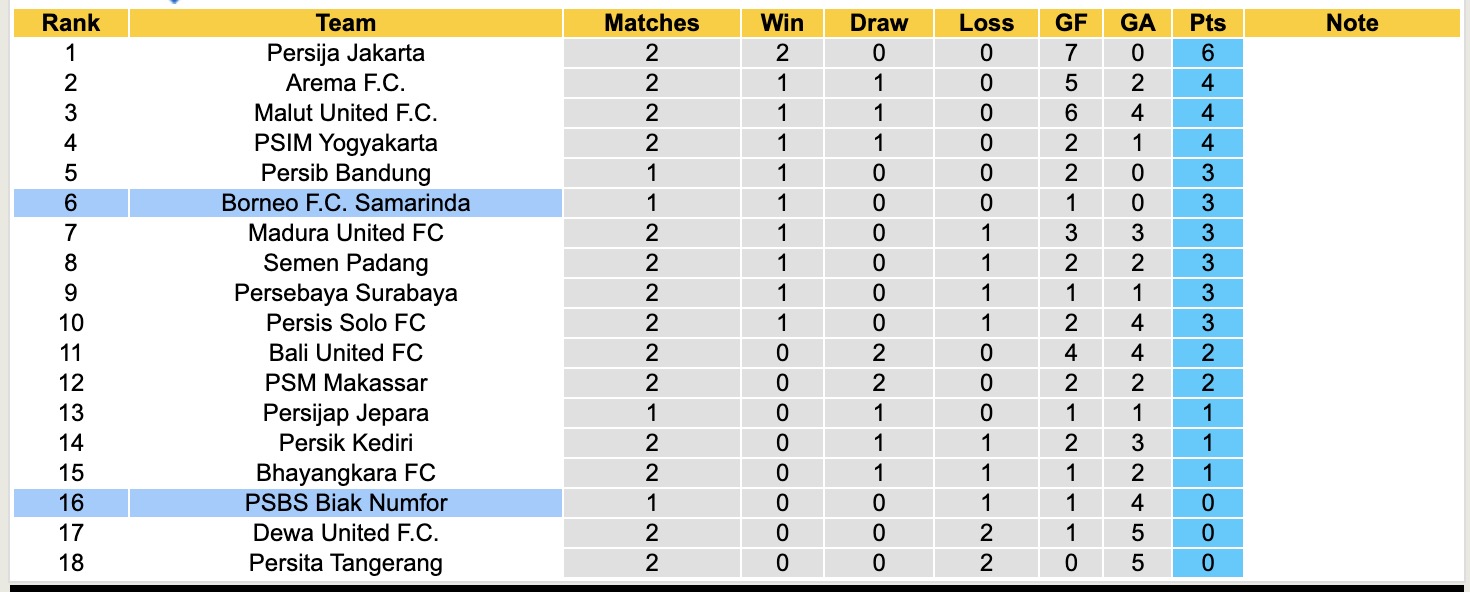Click on Bali United FC
The width and height of the screenshot is (1470, 592).
[x=345, y=353]
